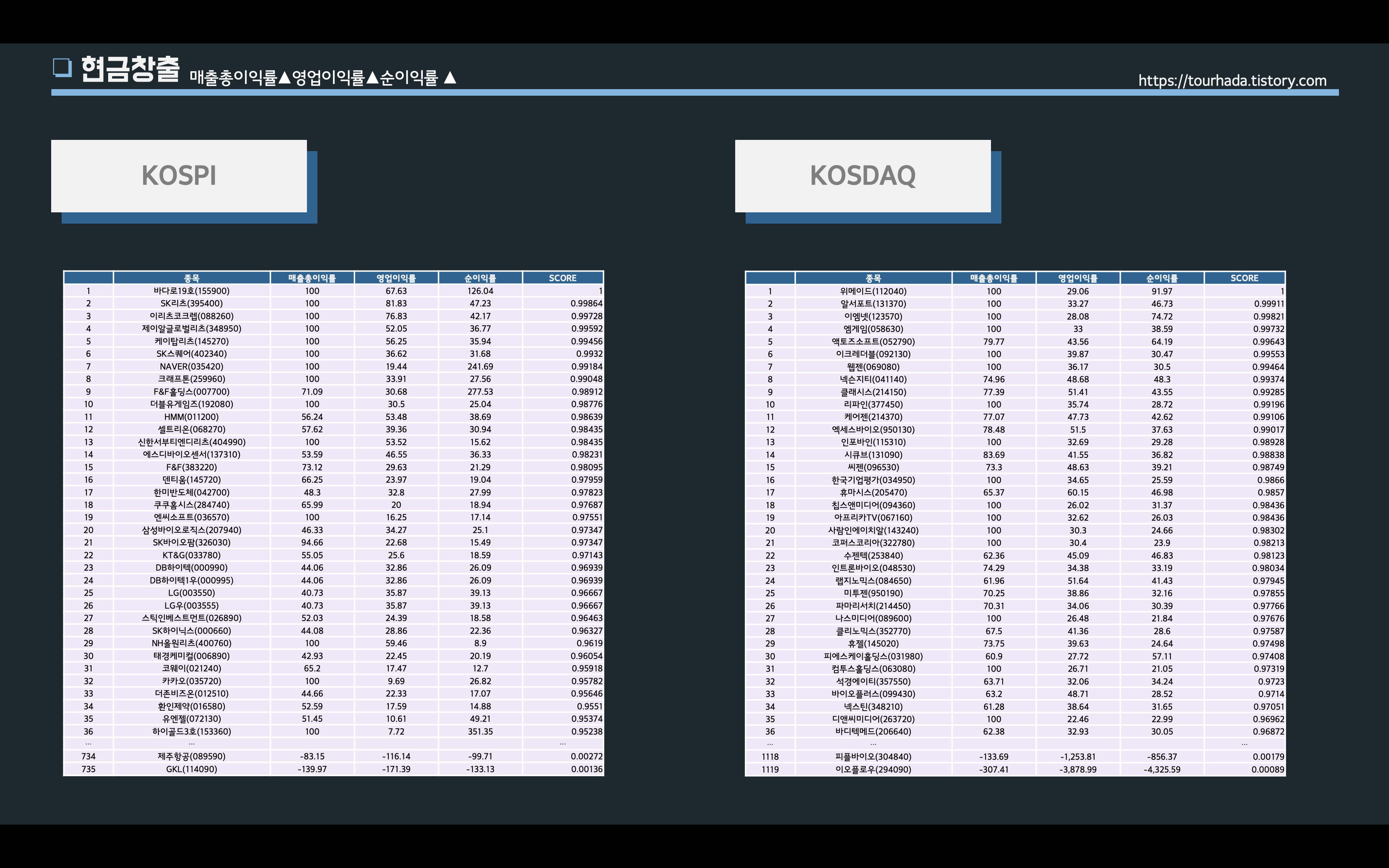Click the 아프리카TV(067160) stock cell

tap(872, 517)
